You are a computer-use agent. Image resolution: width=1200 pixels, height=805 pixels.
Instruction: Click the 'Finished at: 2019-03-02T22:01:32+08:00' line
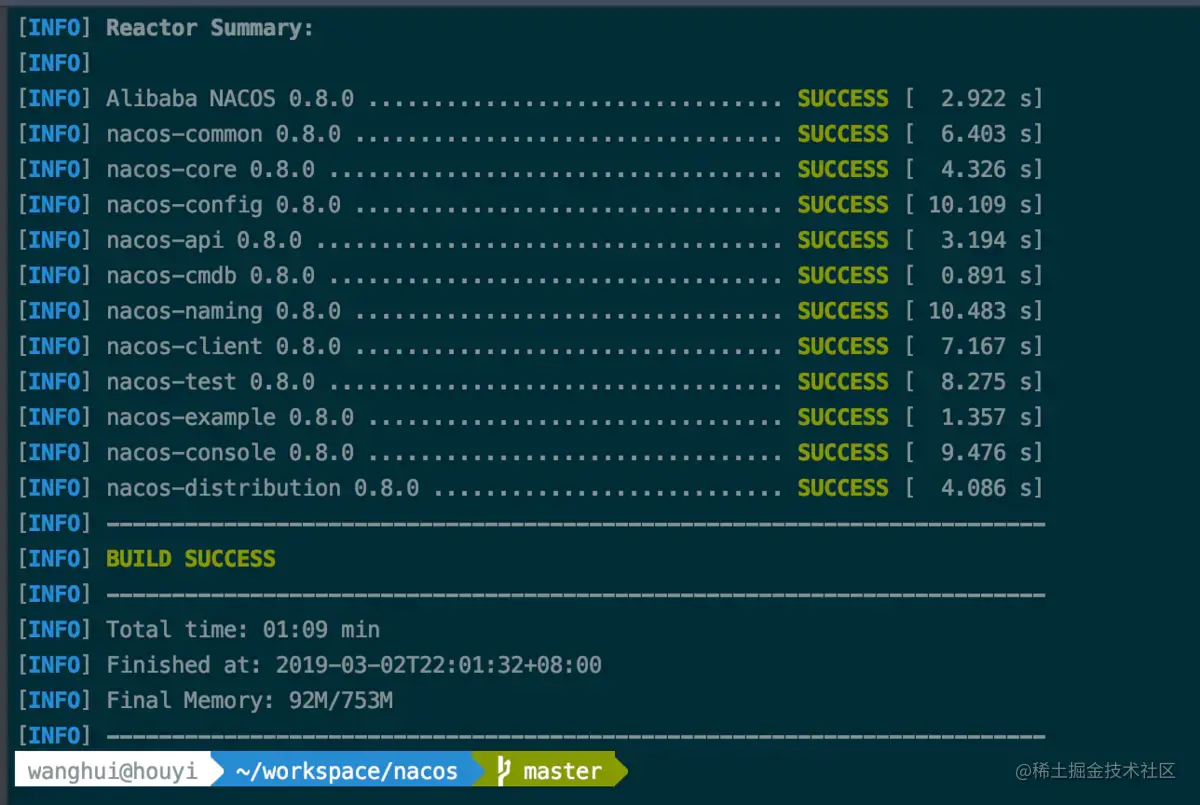(x=354, y=665)
